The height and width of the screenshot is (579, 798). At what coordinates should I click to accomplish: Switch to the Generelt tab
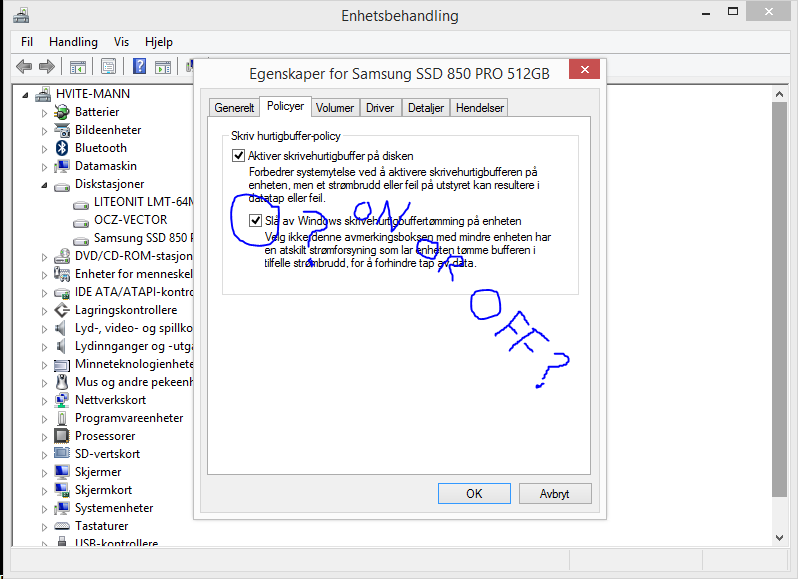tap(234, 108)
